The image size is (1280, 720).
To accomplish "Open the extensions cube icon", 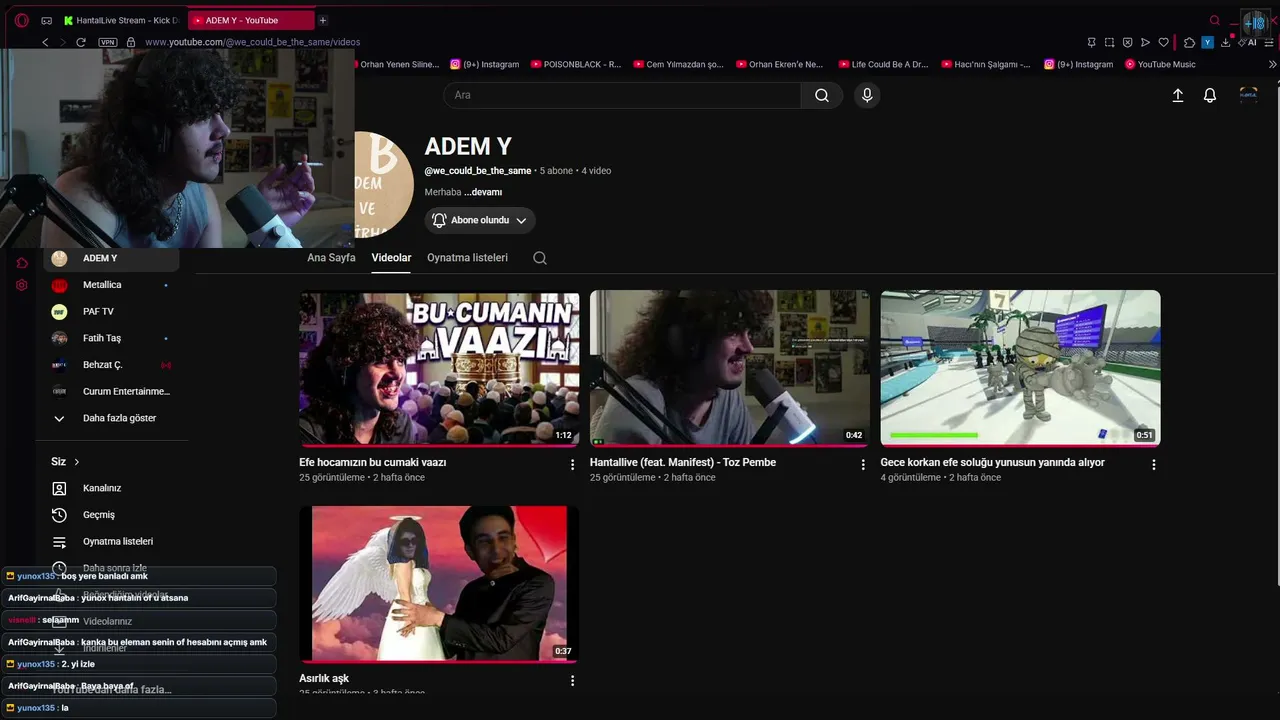I will (1189, 42).
